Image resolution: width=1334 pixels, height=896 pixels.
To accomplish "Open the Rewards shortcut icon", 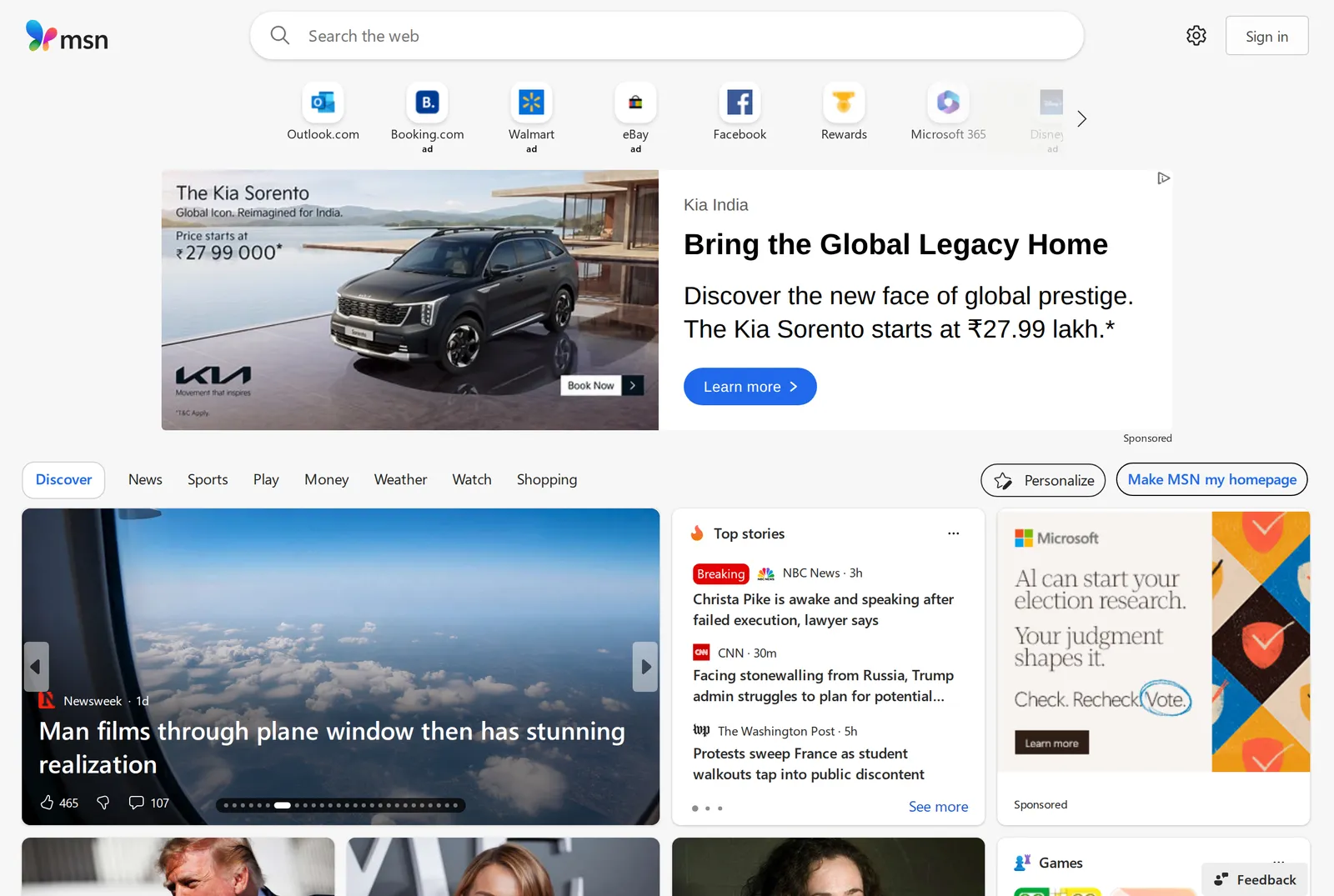I will pyautogui.click(x=844, y=103).
